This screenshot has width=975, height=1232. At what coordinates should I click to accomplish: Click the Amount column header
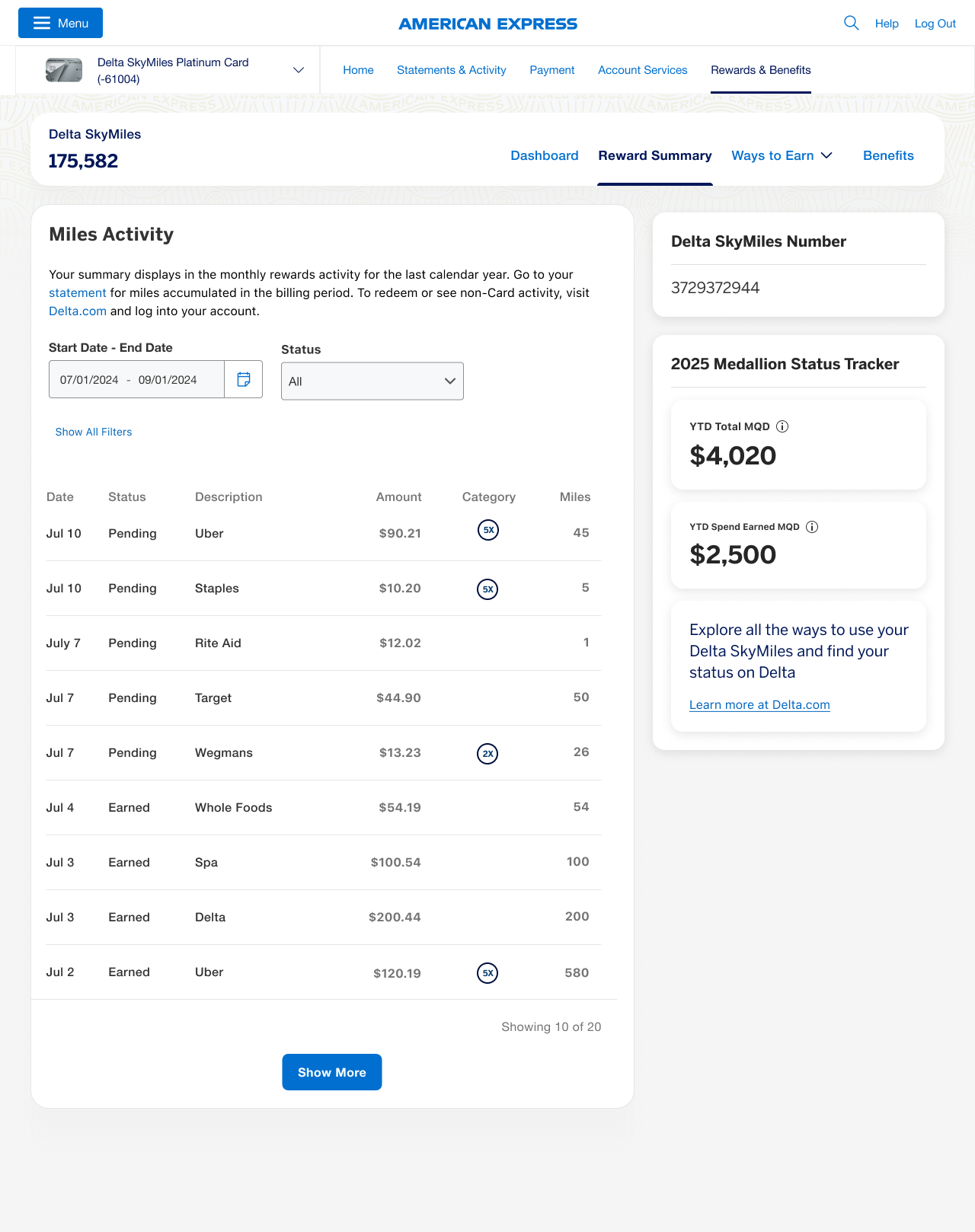[398, 496]
